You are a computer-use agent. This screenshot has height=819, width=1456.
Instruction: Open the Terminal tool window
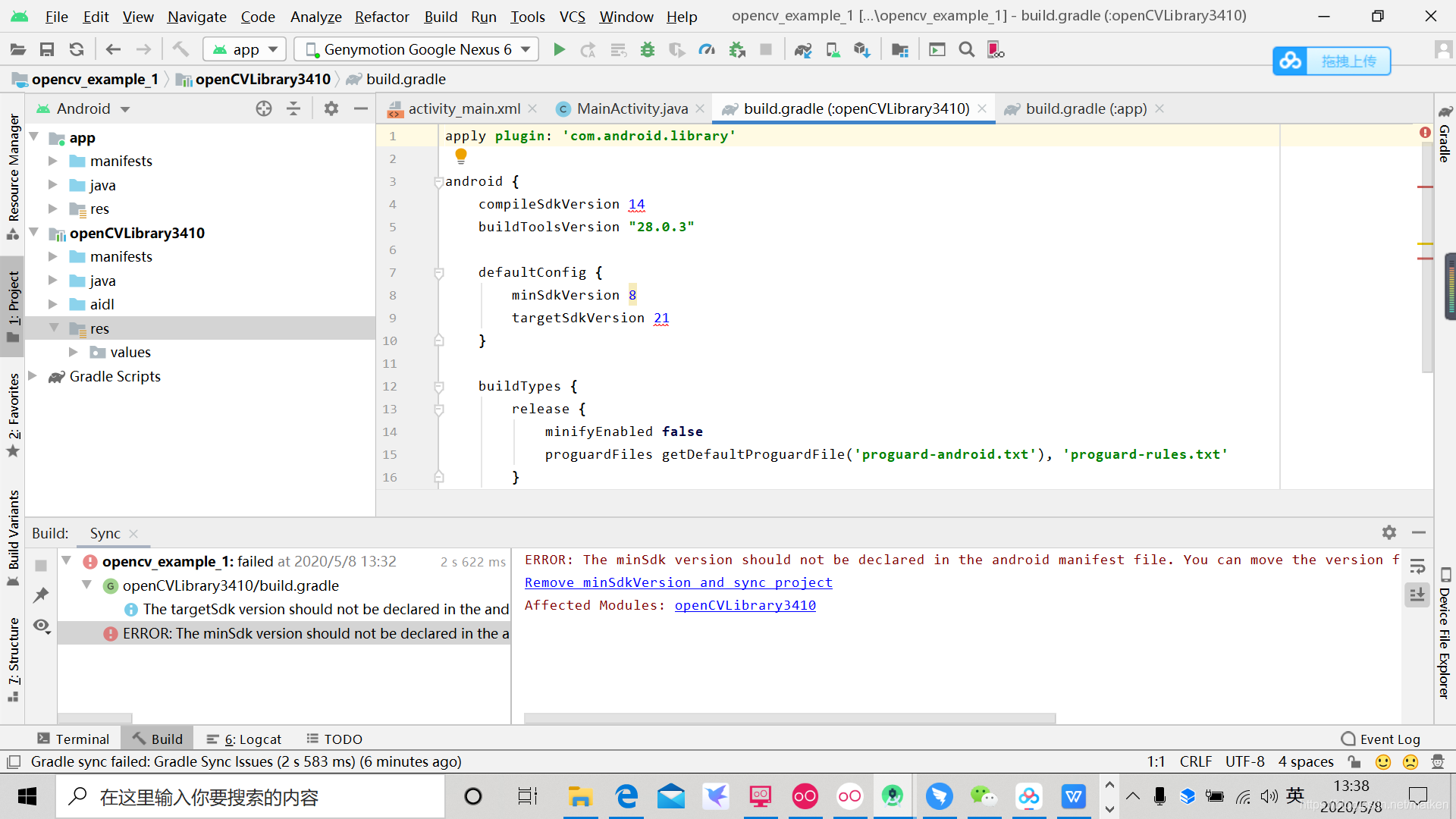(74, 739)
